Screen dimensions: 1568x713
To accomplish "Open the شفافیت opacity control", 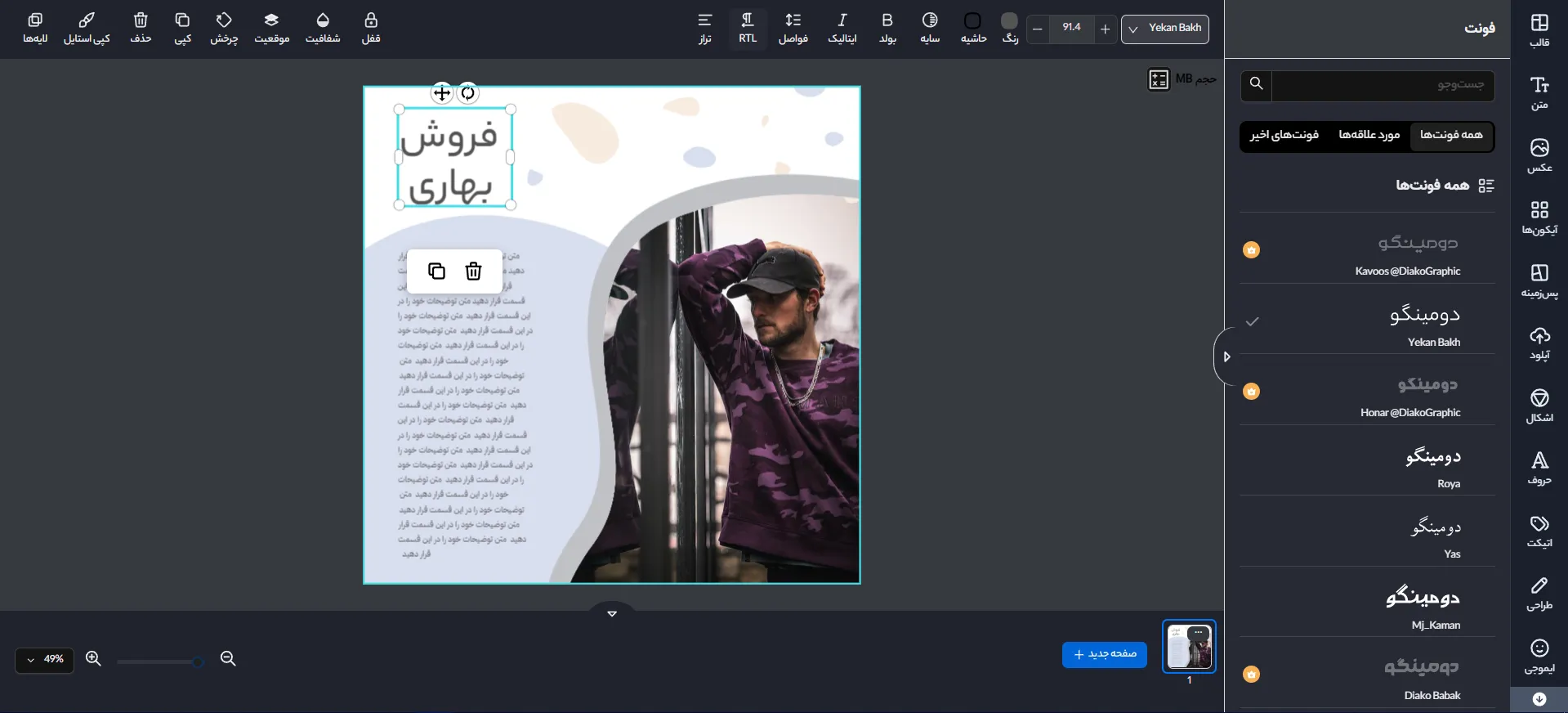I will pos(323,28).
